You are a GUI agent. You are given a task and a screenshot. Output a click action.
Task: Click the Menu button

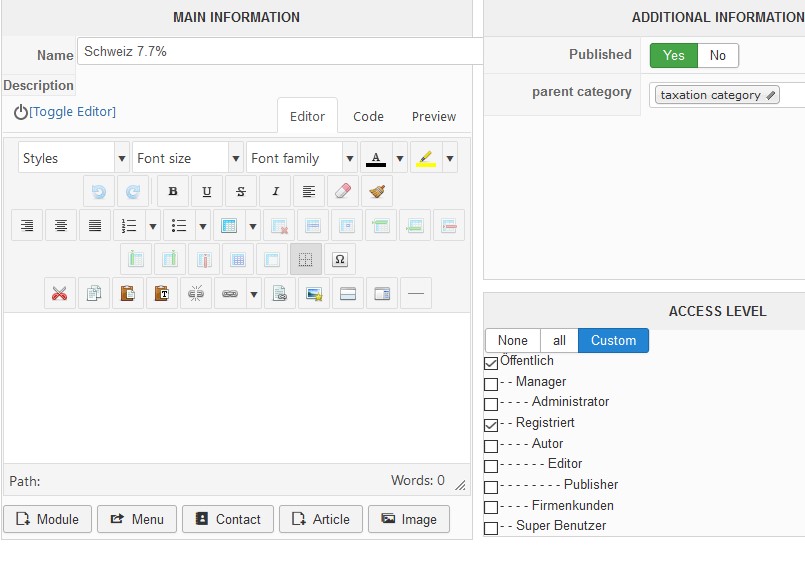tap(137, 519)
